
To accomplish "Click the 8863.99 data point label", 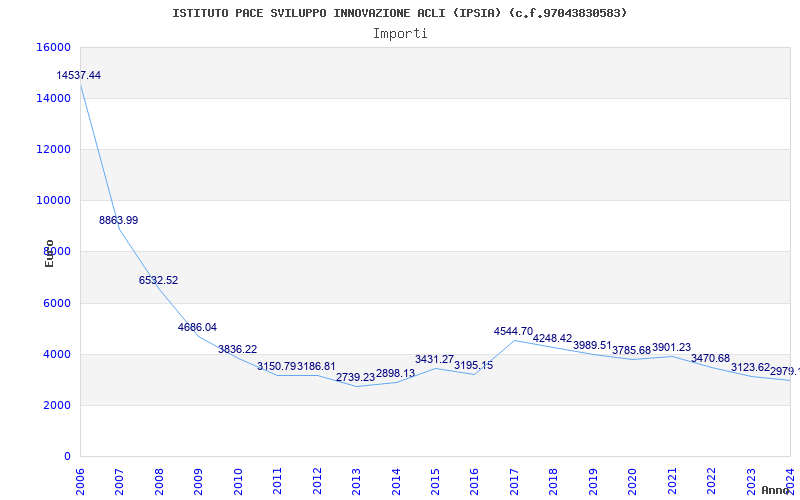I will click(118, 220).
